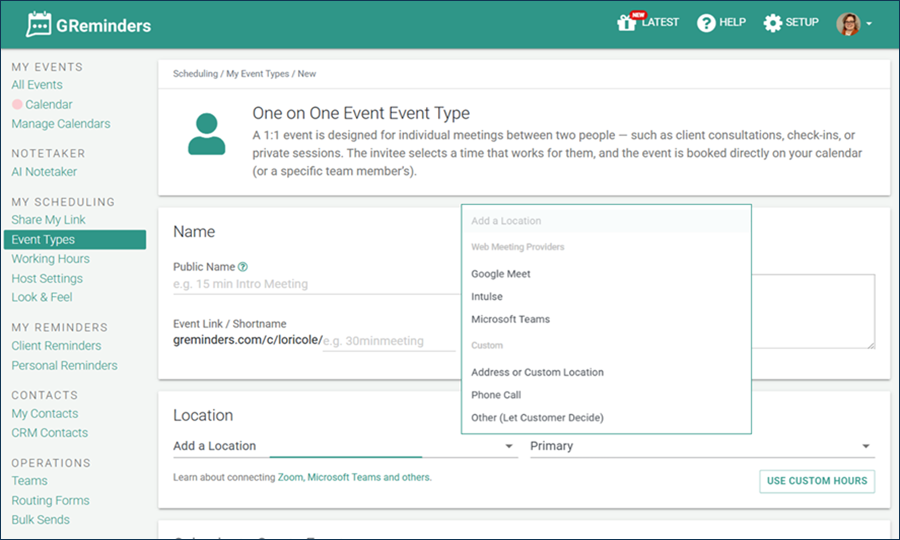This screenshot has width=900, height=540.
Task: Click the Use Custom Hours button
Action: [816, 481]
